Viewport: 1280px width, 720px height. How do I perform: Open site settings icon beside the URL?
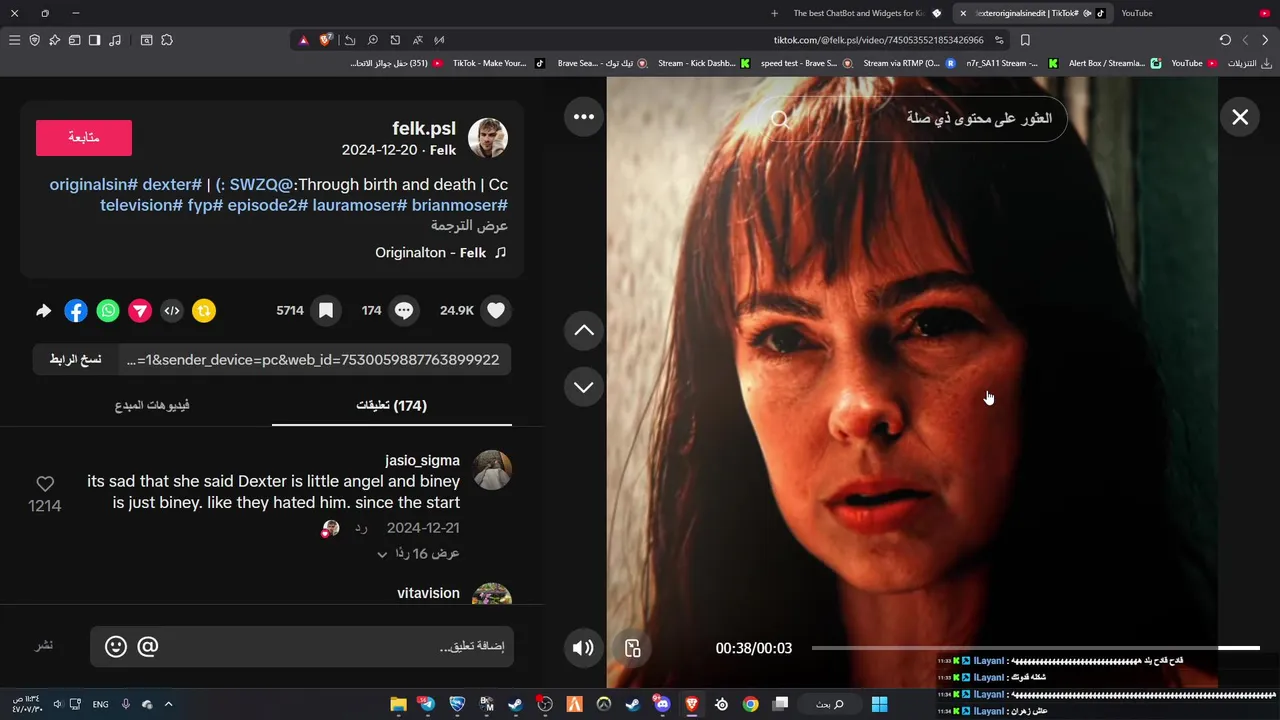pyautogui.click(x=999, y=40)
